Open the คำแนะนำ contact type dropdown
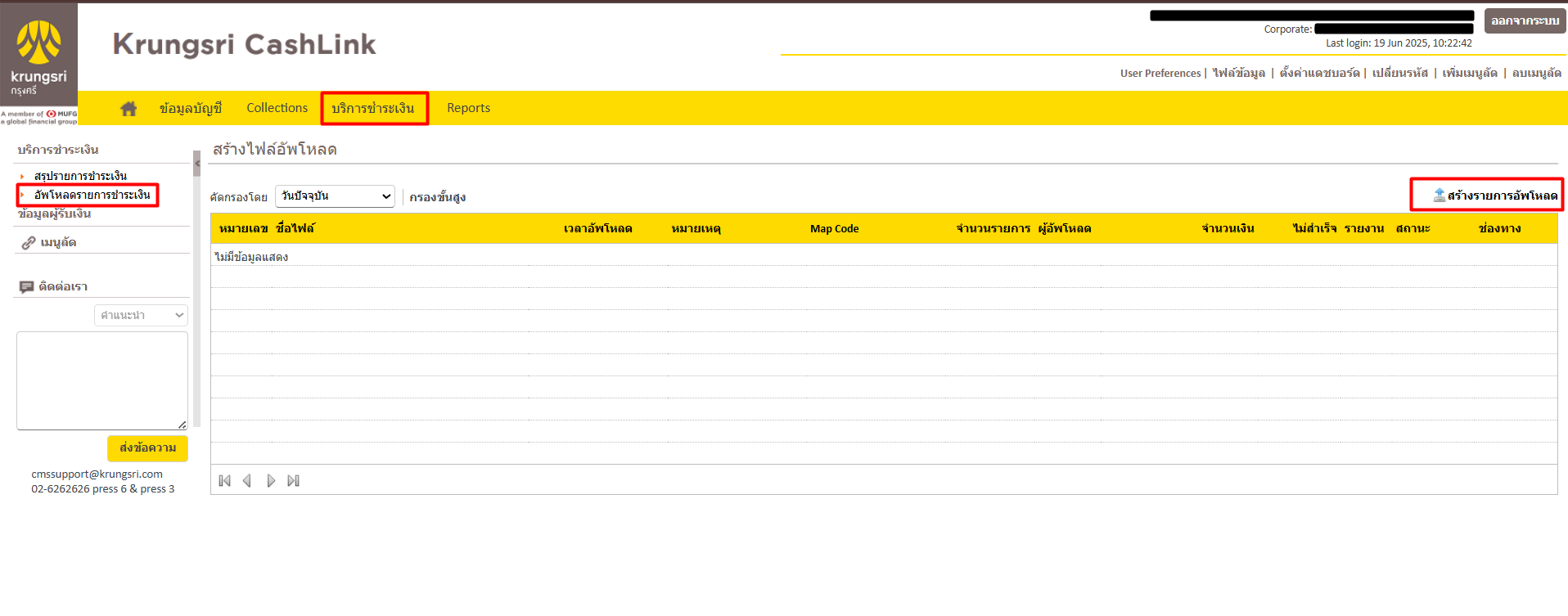The image size is (1568, 616). 142,315
